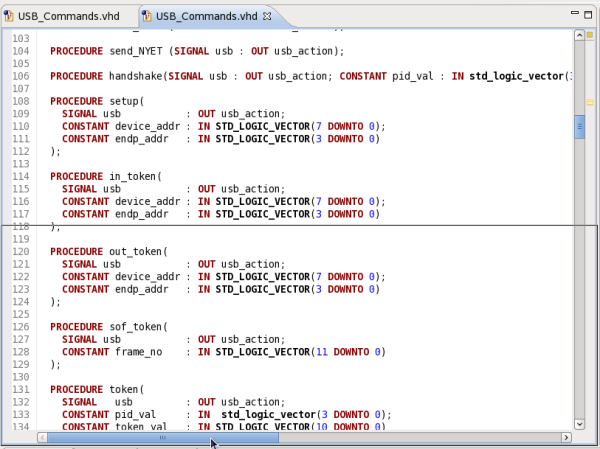Click procedure name send_NYET
Screen dimensions: 600x449
coord(136,51)
